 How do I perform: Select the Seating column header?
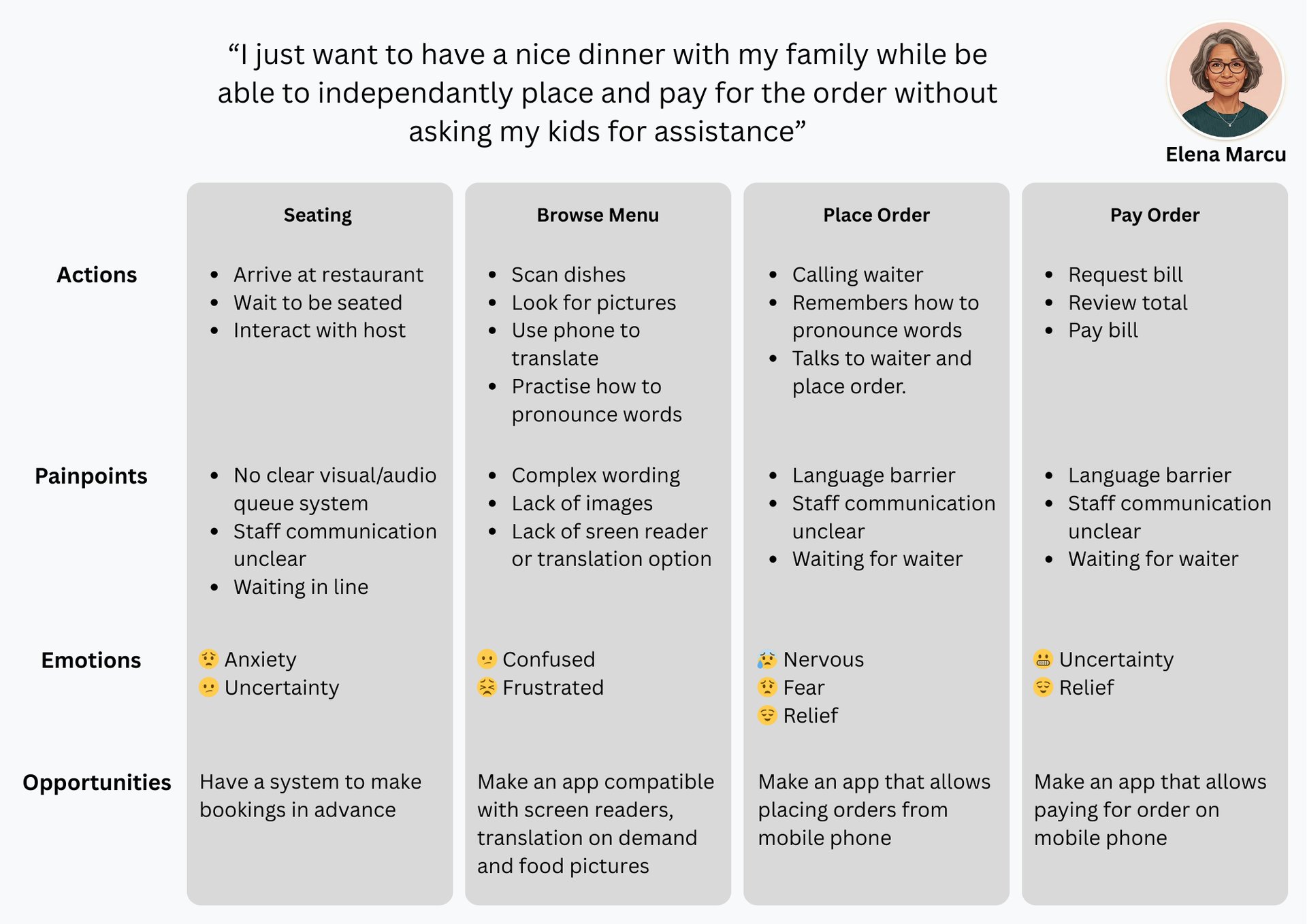click(x=318, y=215)
